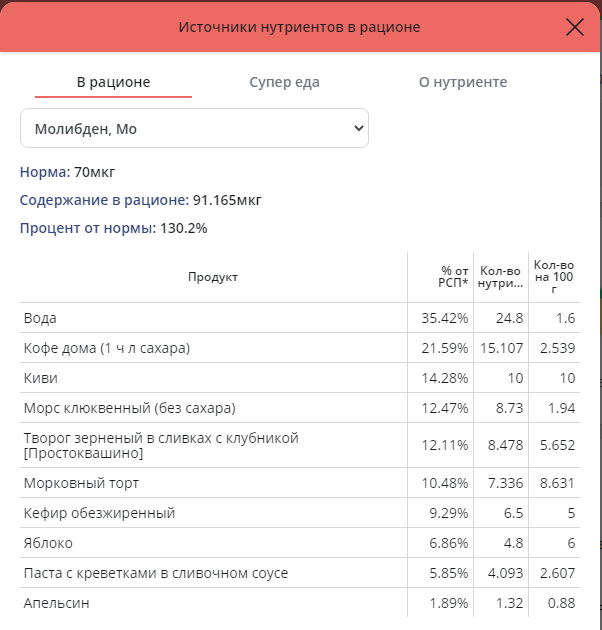This screenshot has width=602, height=630.
Task: Click the «Кол-во на 100 г» column header
Action: pos(554,276)
